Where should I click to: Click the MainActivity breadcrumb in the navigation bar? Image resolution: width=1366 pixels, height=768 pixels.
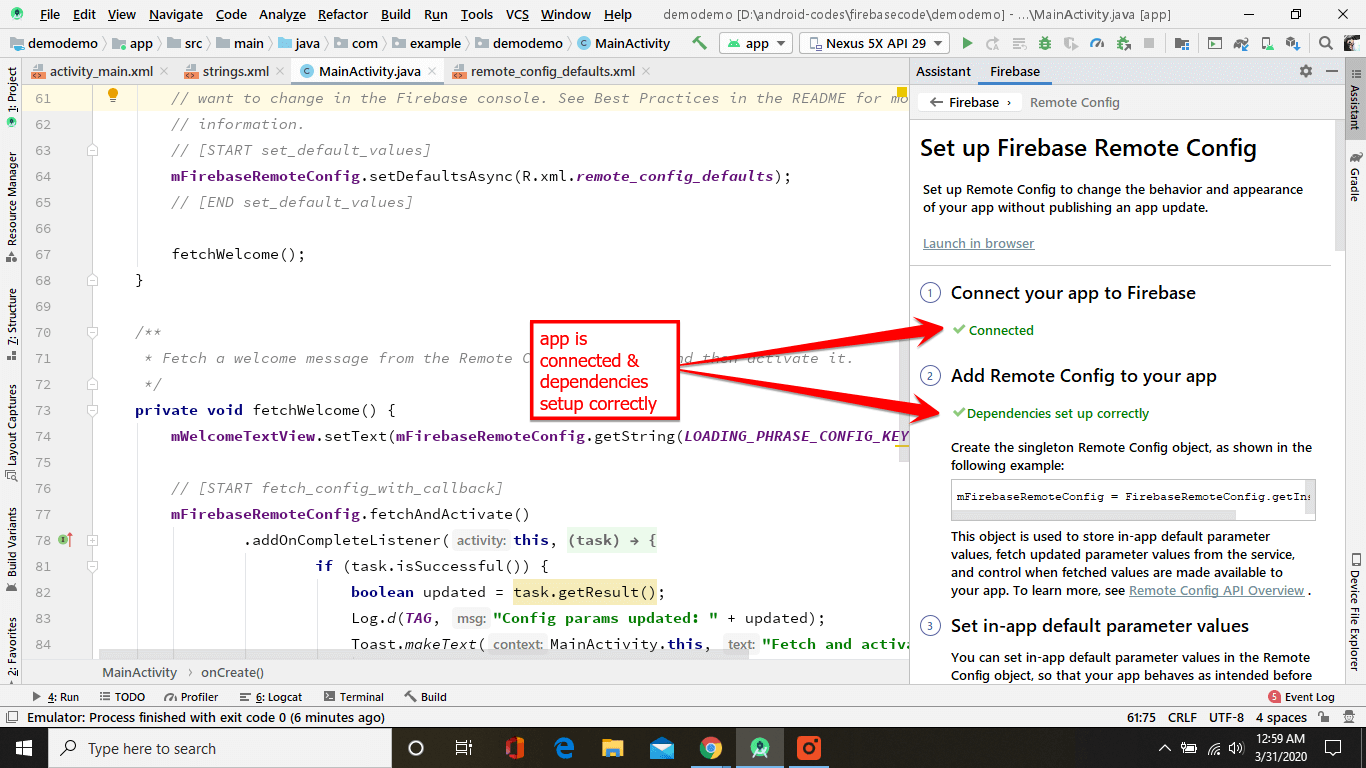click(623, 43)
